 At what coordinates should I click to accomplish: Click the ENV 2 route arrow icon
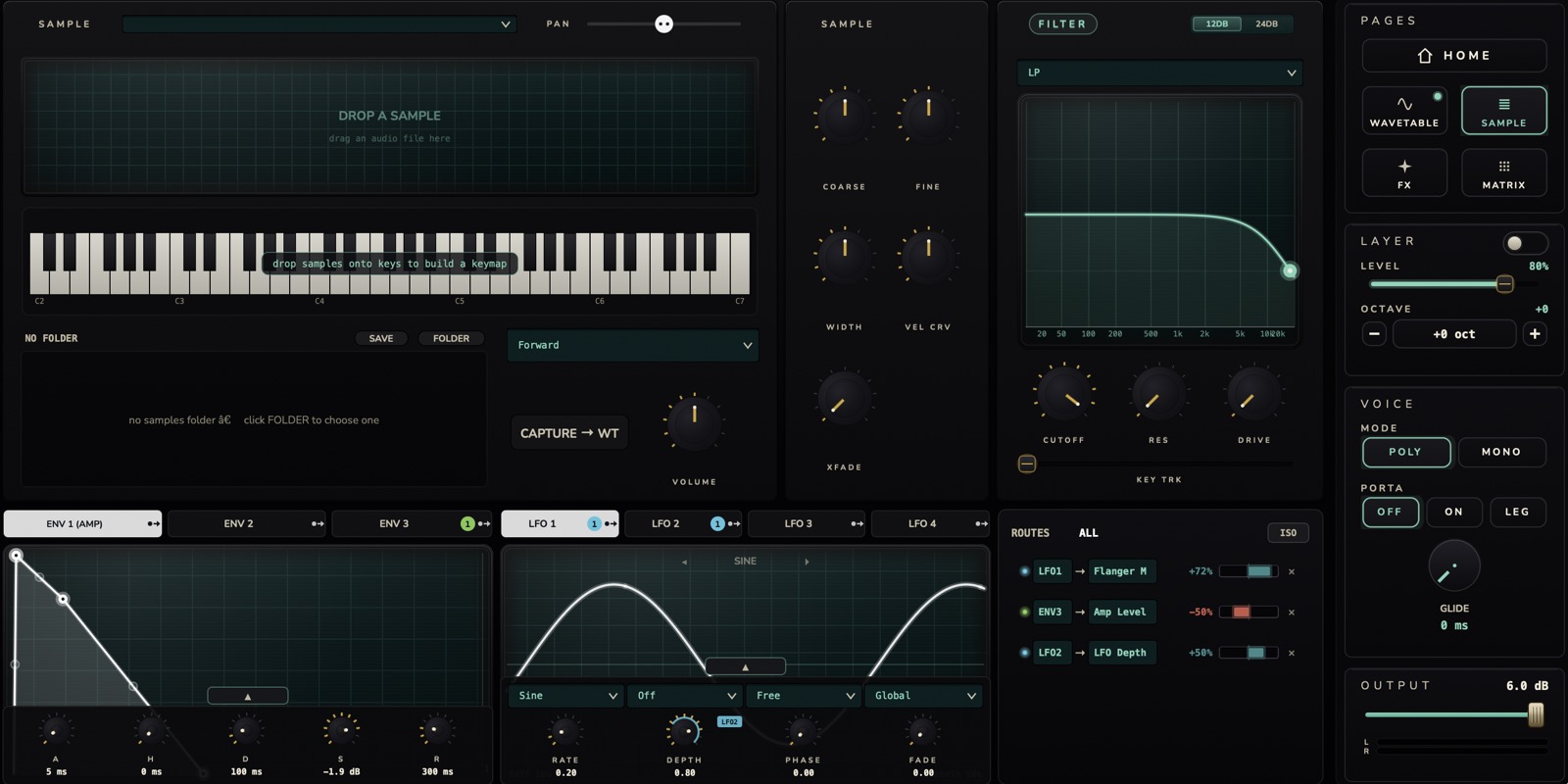318,524
